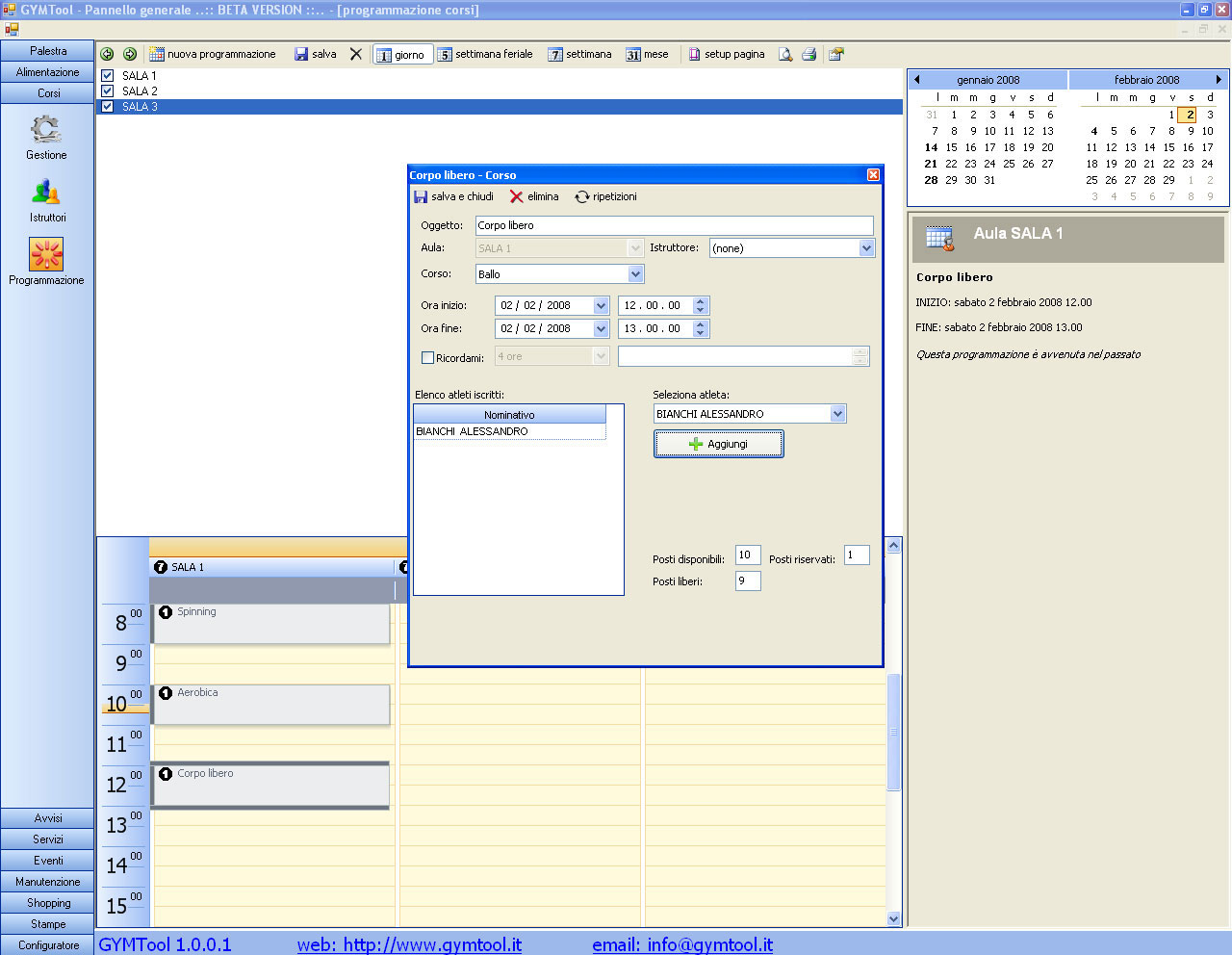The width and height of the screenshot is (1232, 955).
Task: Click the print preview magnifier icon
Action: click(x=785, y=55)
